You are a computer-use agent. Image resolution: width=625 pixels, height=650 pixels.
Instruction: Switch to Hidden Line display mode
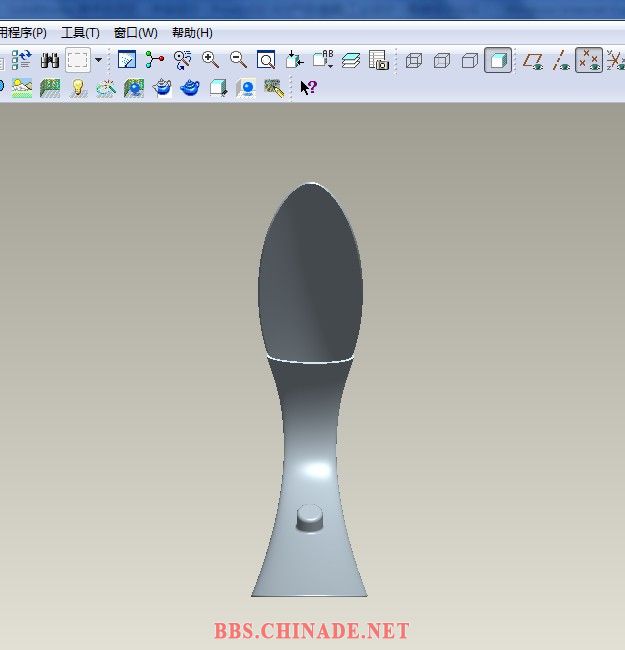pos(442,60)
